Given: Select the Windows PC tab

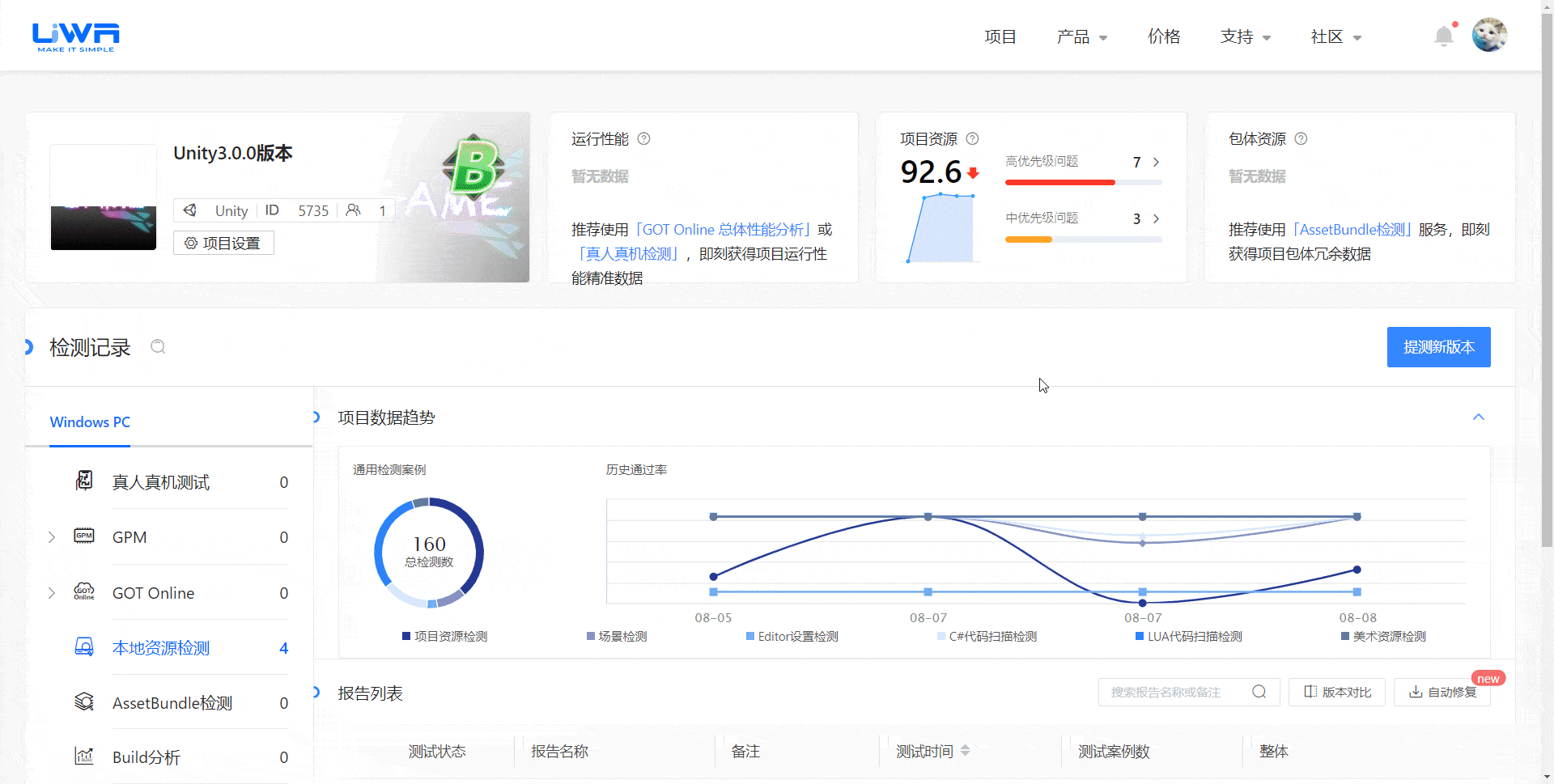Looking at the screenshot, I should [90, 422].
